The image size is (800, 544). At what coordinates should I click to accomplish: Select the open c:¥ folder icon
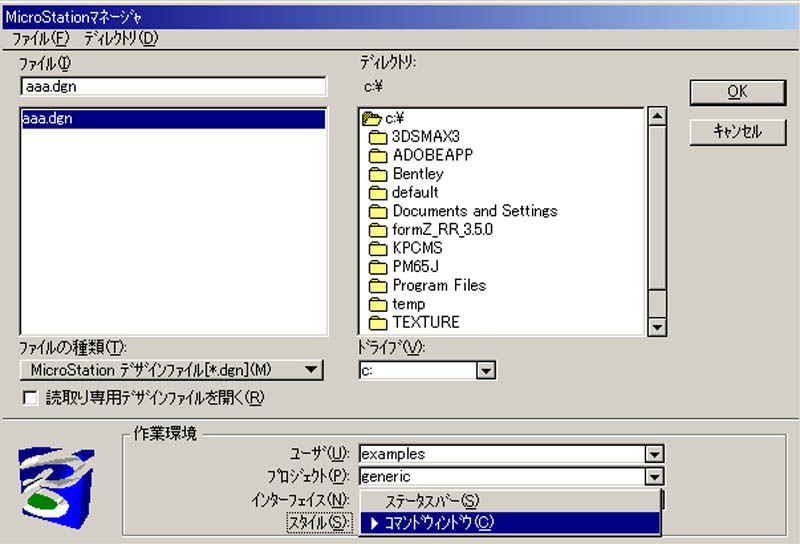tap(371, 119)
